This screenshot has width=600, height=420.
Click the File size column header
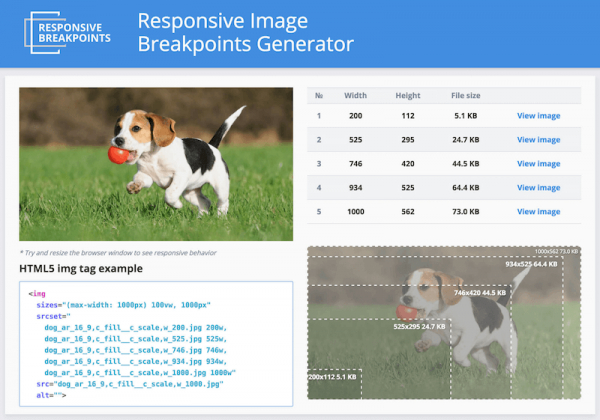pos(464,96)
